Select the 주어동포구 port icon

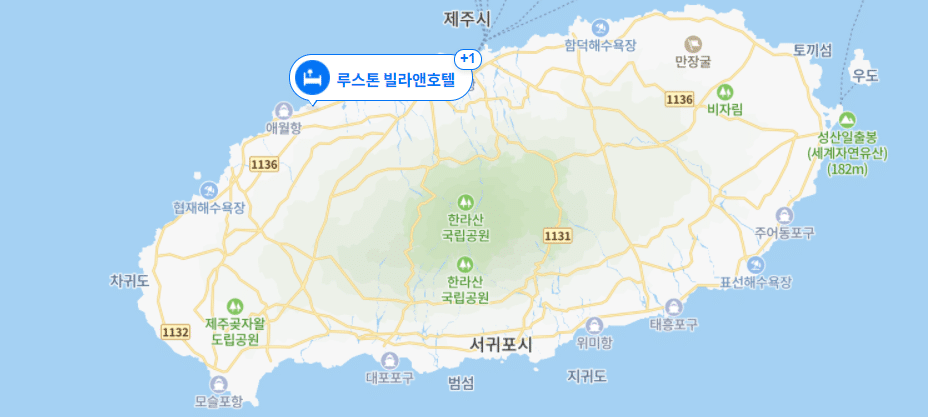[x=784, y=215]
